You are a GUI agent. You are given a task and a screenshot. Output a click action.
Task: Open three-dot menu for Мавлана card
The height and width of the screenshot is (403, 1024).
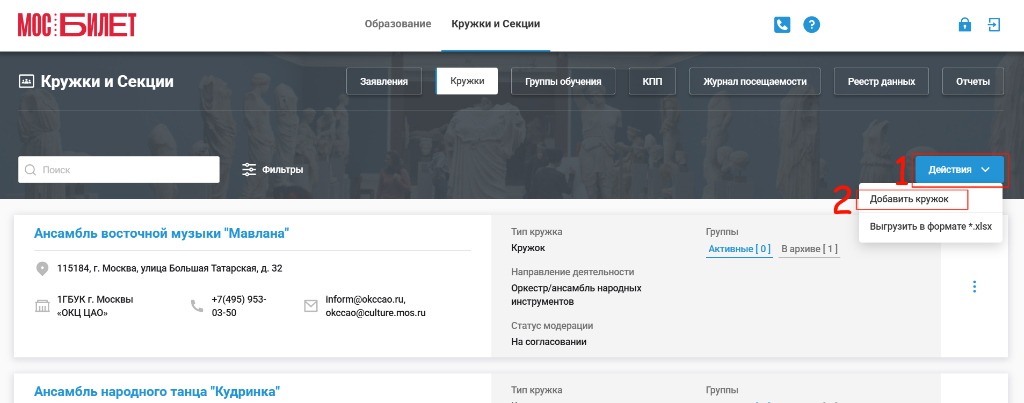(x=974, y=286)
